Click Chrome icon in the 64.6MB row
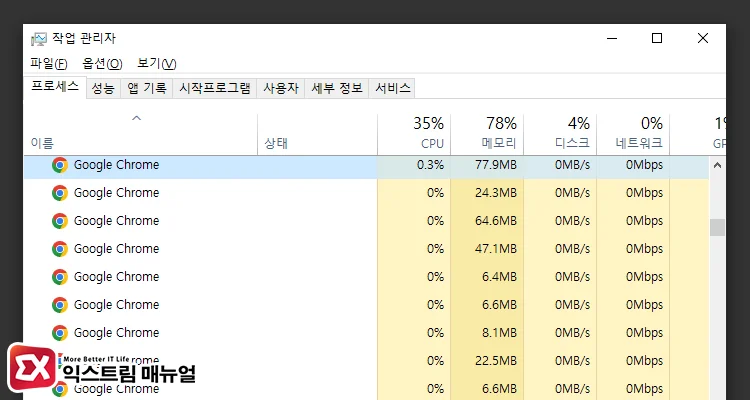 (x=60, y=221)
